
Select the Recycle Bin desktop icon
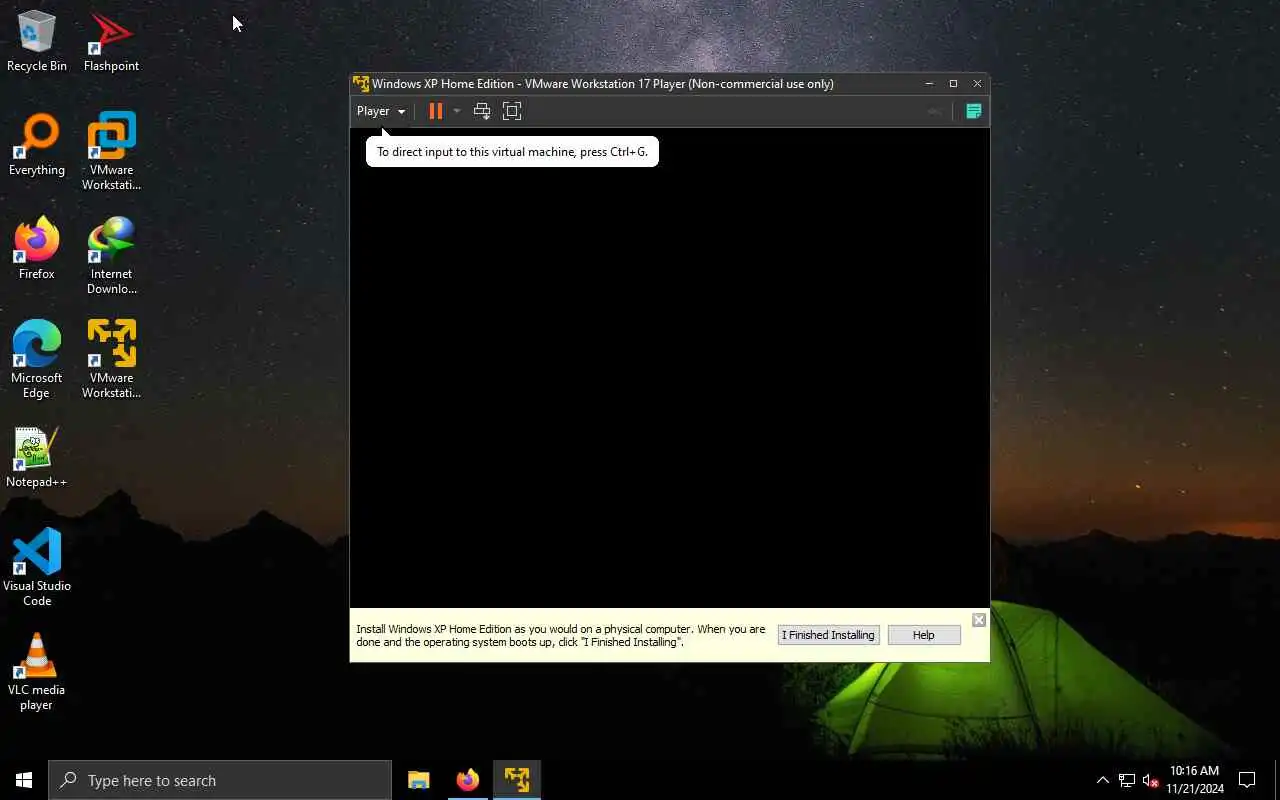37,42
